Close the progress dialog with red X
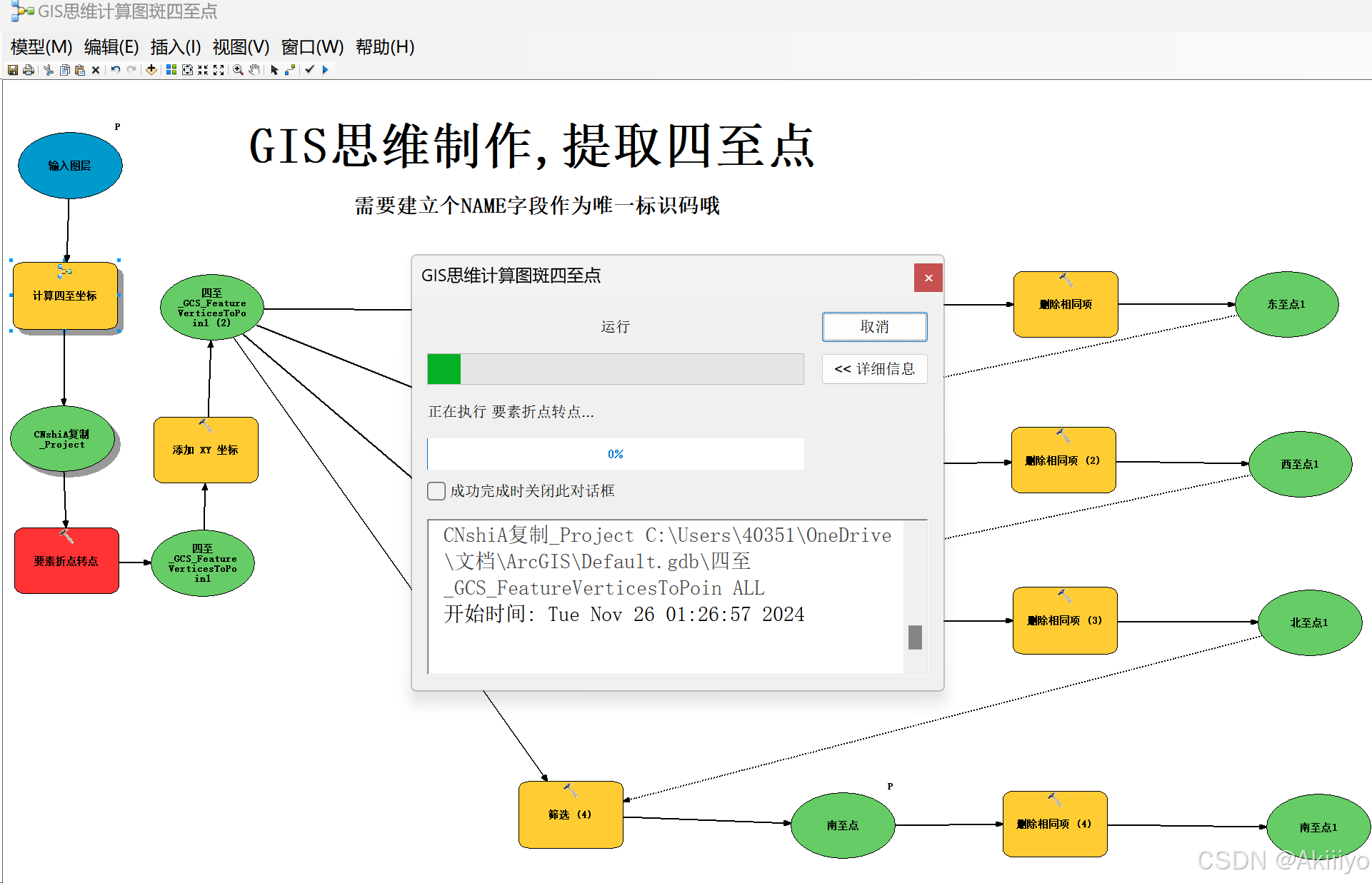The height and width of the screenshot is (883, 1372). (928, 278)
